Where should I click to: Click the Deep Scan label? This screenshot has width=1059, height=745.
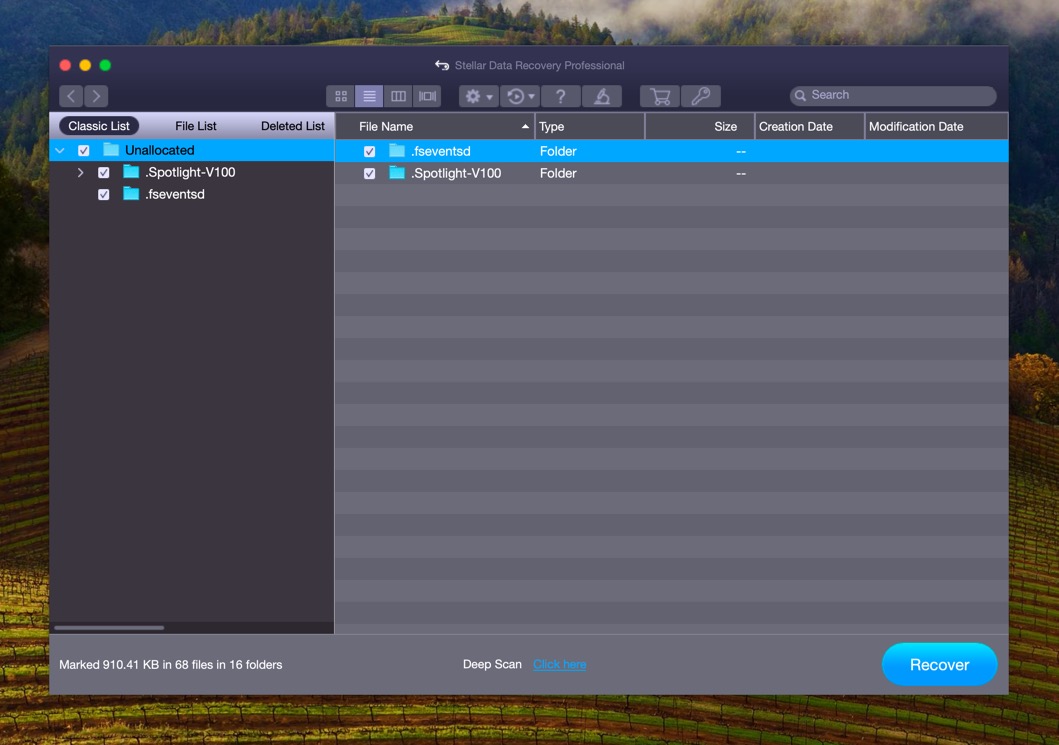pyautogui.click(x=492, y=665)
